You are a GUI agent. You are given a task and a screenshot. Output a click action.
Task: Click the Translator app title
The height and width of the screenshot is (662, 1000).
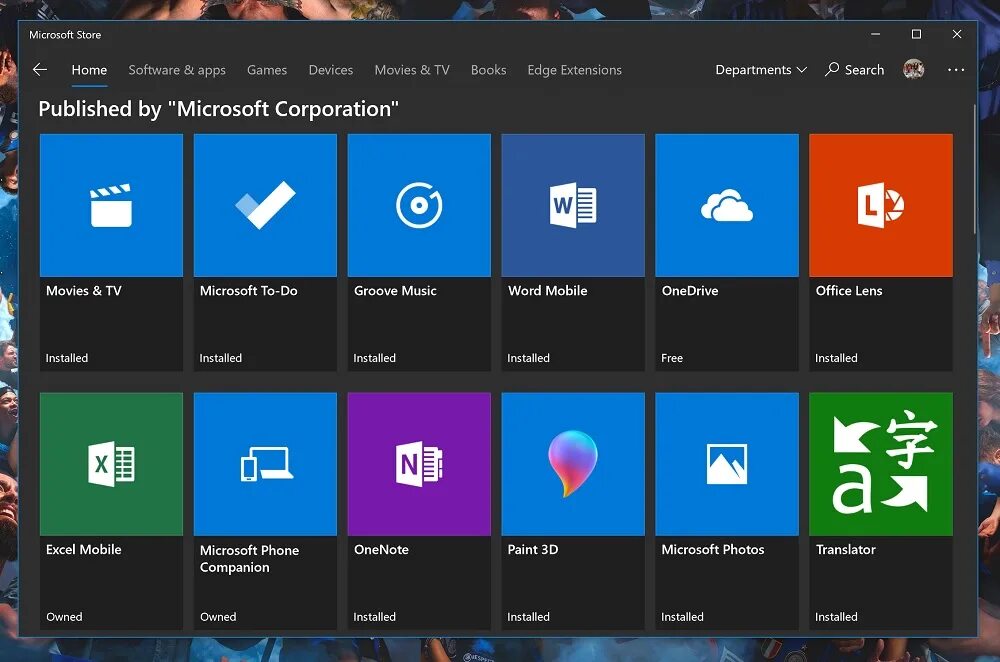click(x=846, y=550)
